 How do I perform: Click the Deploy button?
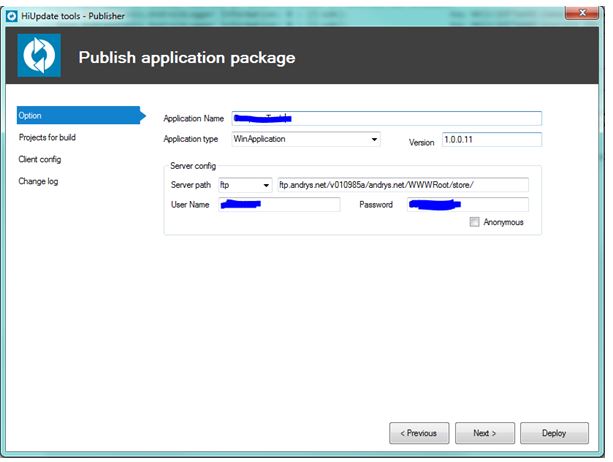pos(554,433)
